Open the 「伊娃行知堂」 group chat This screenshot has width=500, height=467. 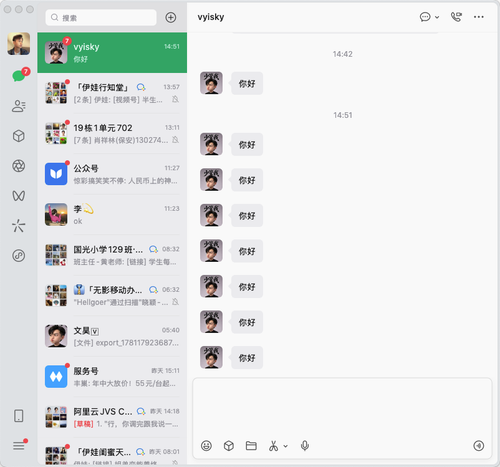coord(112,93)
